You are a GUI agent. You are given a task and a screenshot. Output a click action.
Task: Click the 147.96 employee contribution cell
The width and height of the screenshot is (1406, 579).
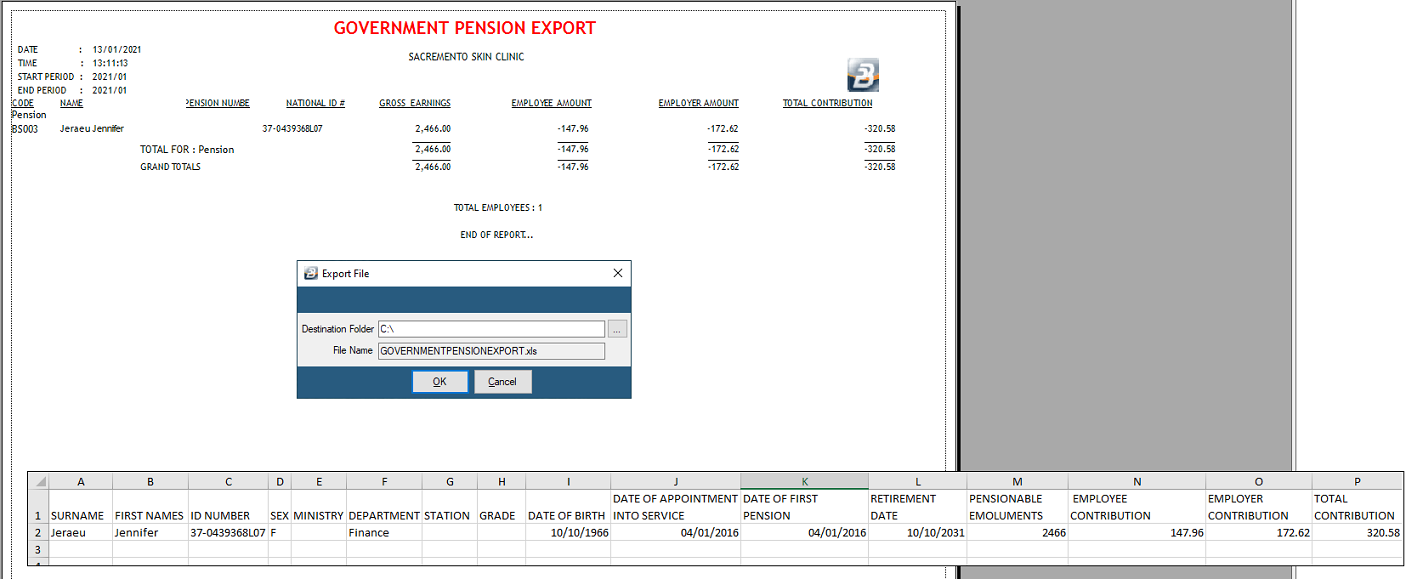1137,533
